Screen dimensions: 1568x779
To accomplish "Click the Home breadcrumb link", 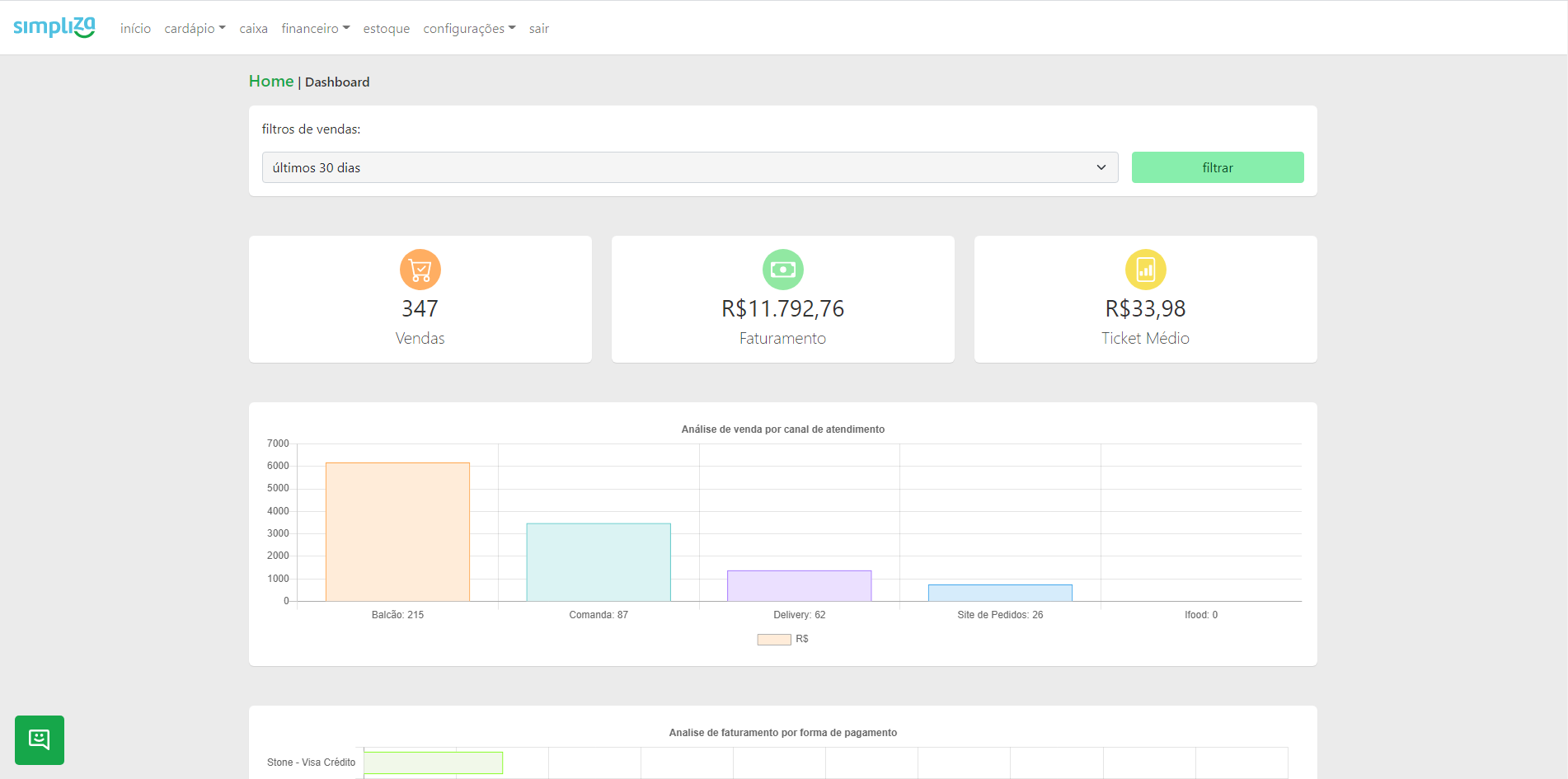I will (271, 81).
